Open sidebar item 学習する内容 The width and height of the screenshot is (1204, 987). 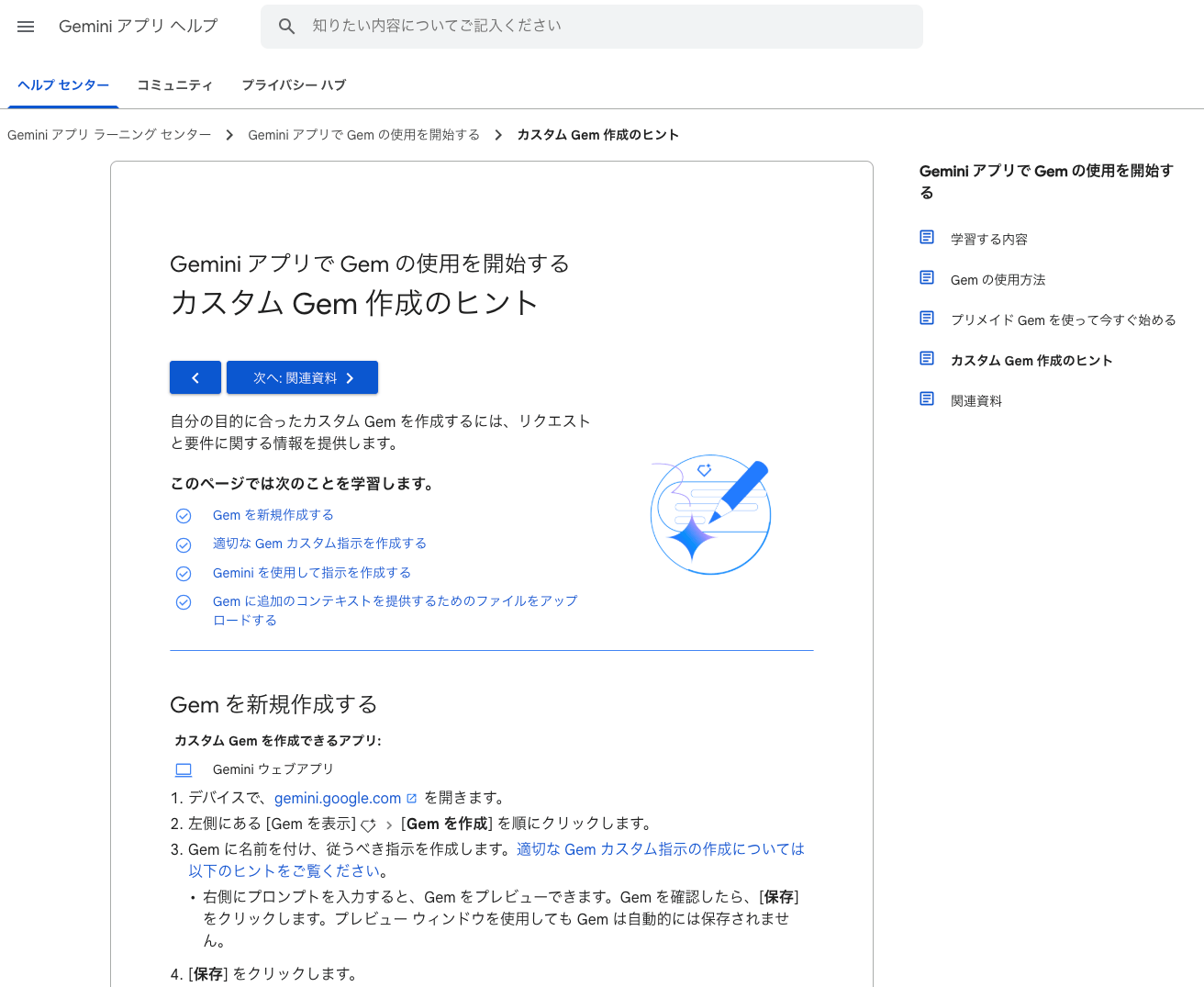coord(989,239)
